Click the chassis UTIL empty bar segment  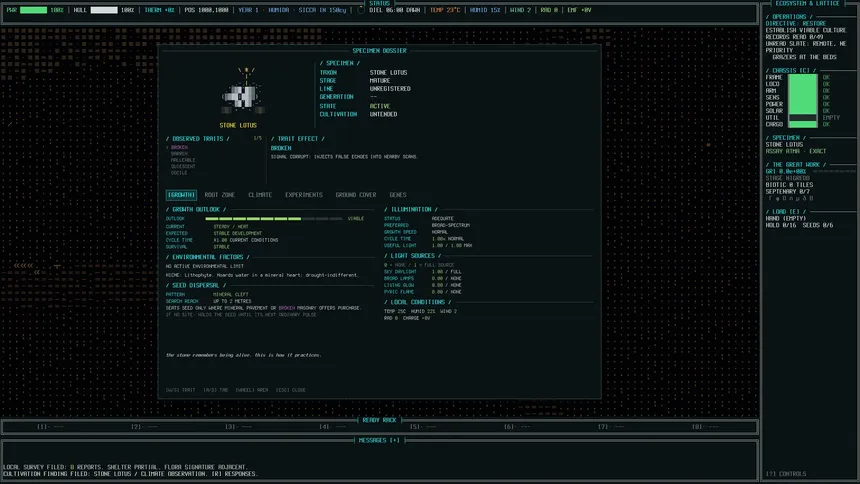pos(803,117)
